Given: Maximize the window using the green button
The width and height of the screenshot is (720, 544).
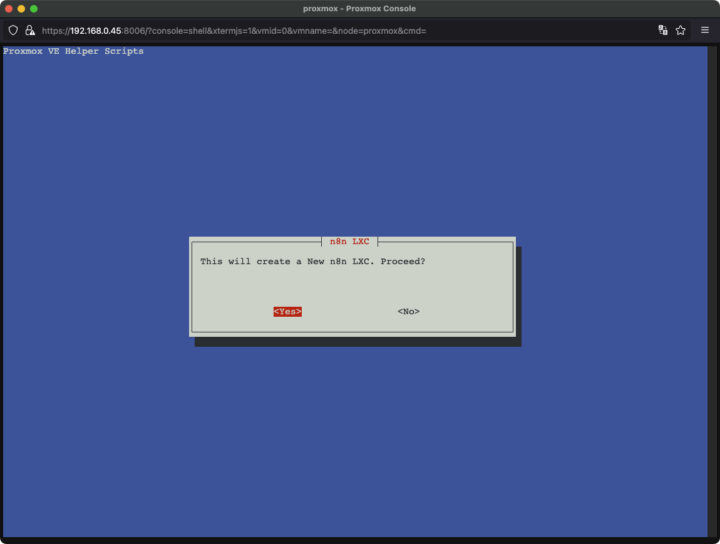Looking at the screenshot, I should 34,9.
